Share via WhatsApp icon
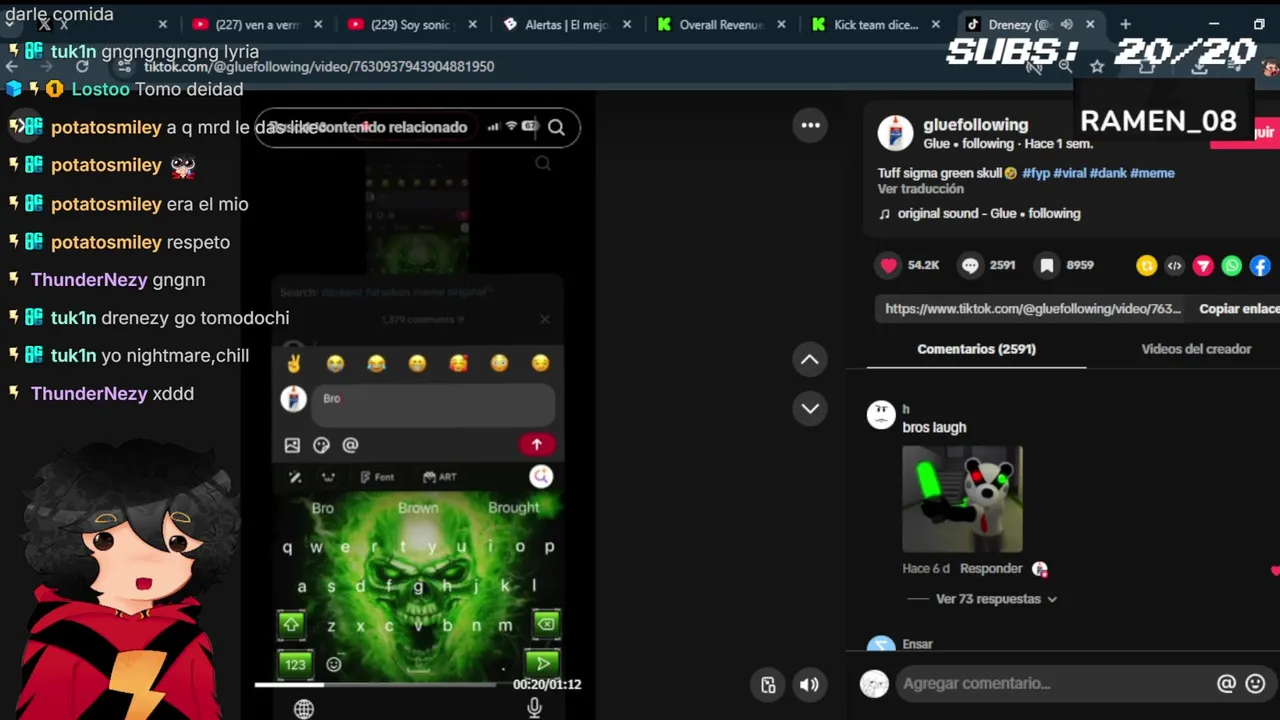 click(1231, 265)
